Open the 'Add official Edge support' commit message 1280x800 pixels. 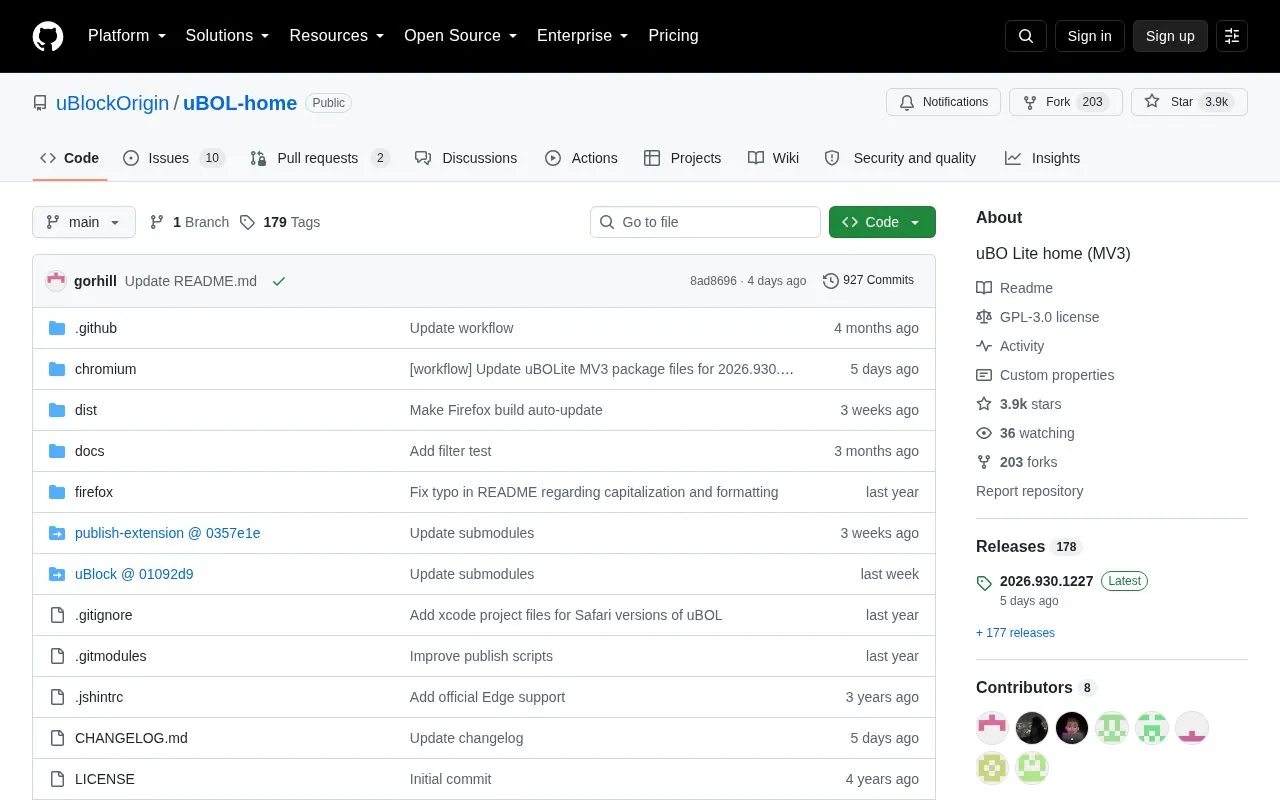point(487,697)
